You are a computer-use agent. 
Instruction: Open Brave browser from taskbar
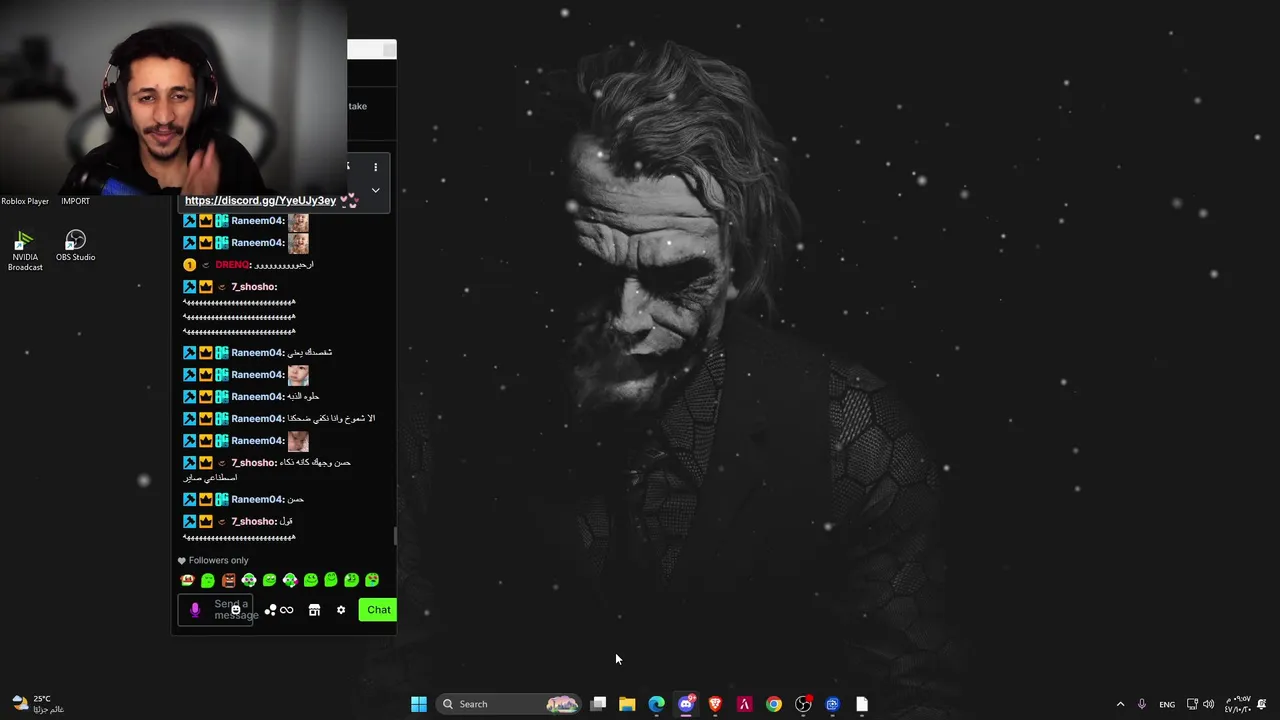point(715,704)
